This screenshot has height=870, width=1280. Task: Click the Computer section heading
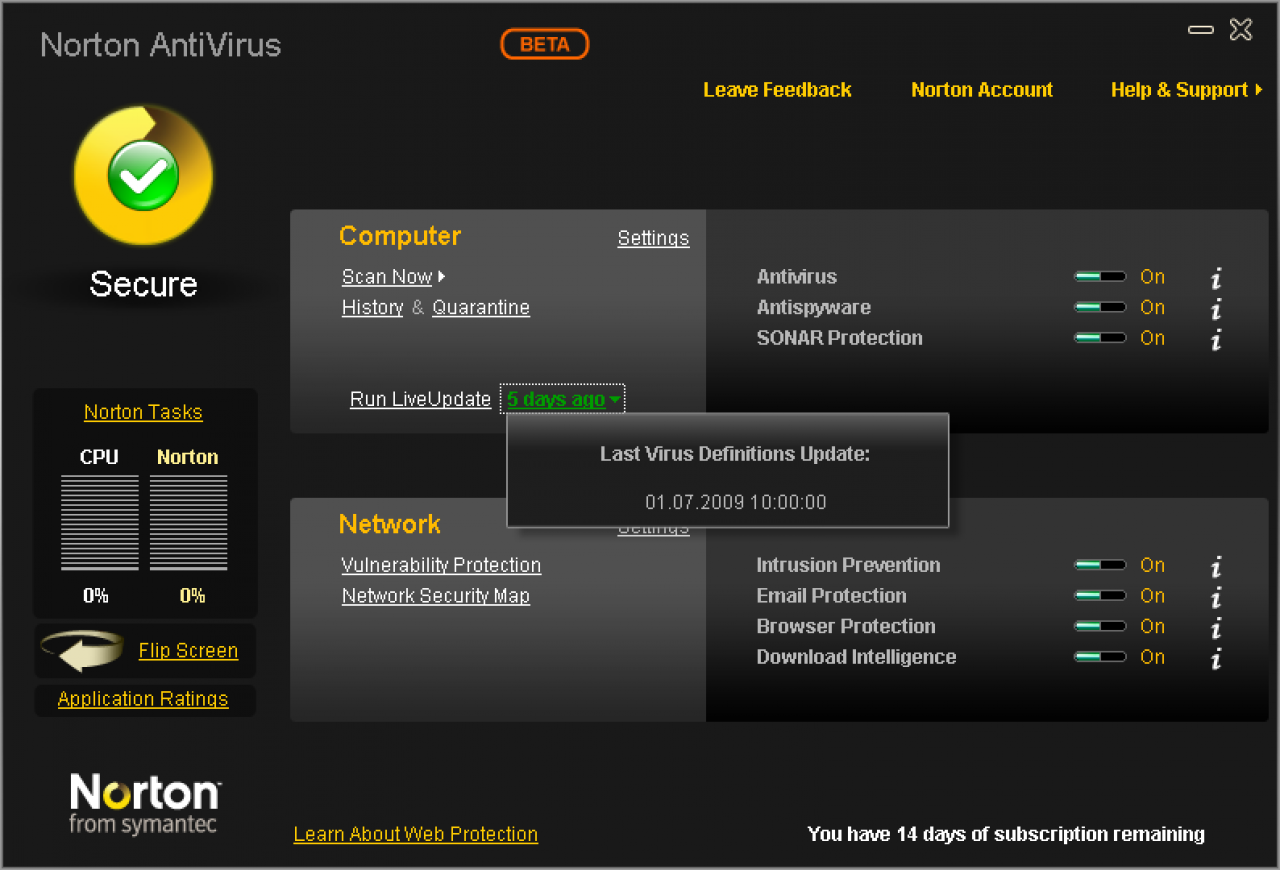pyautogui.click(x=400, y=236)
